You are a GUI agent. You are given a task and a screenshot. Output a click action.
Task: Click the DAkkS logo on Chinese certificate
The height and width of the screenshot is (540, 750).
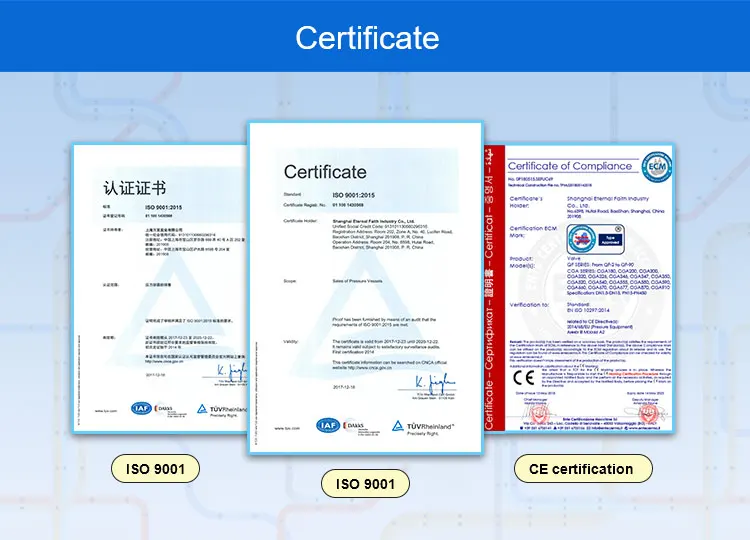170,410
